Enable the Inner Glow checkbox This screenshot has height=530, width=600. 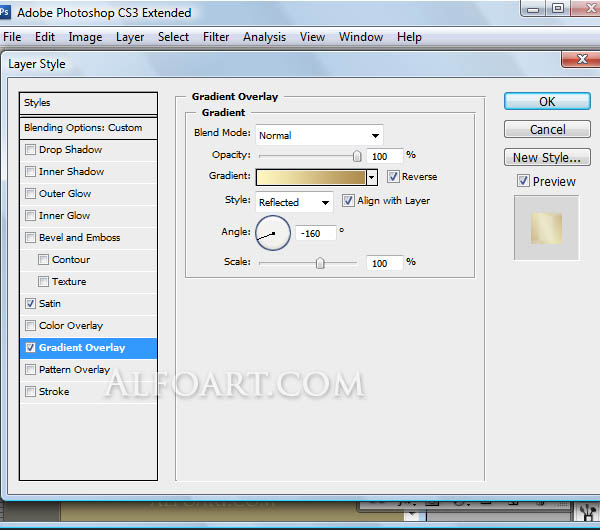(x=30, y=215)
